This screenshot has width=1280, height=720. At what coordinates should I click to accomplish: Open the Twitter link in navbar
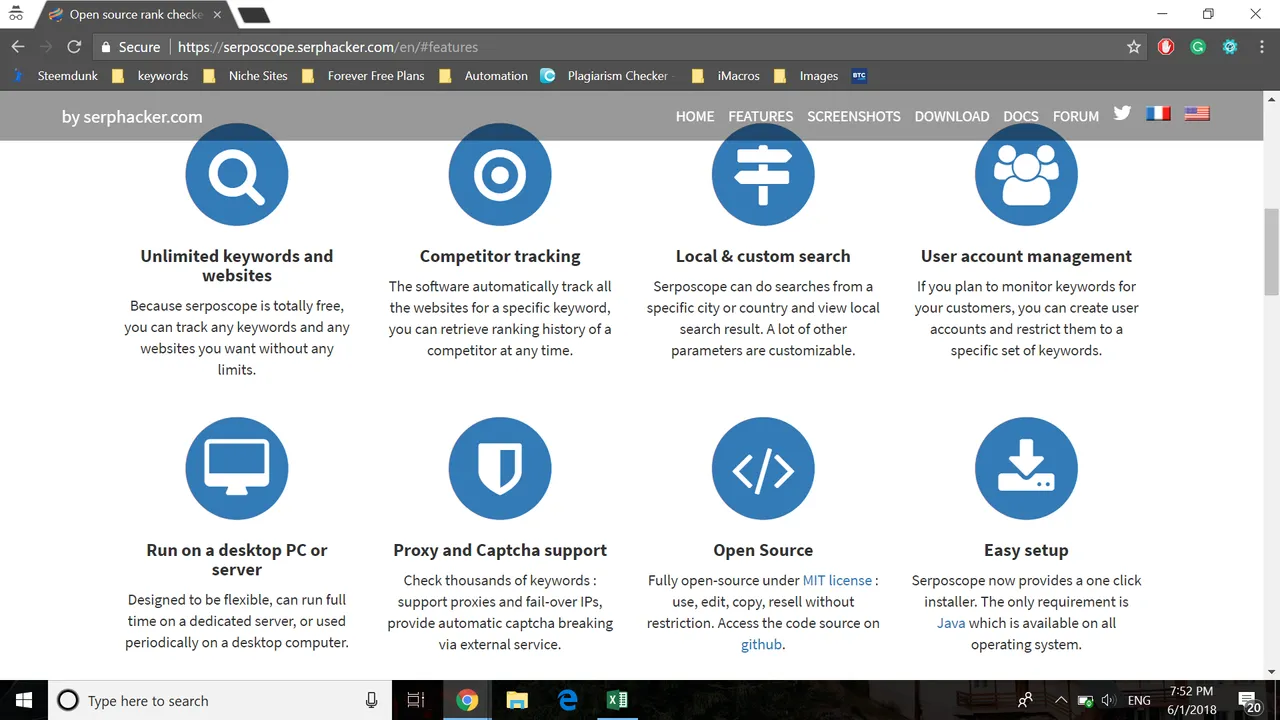1122,114
